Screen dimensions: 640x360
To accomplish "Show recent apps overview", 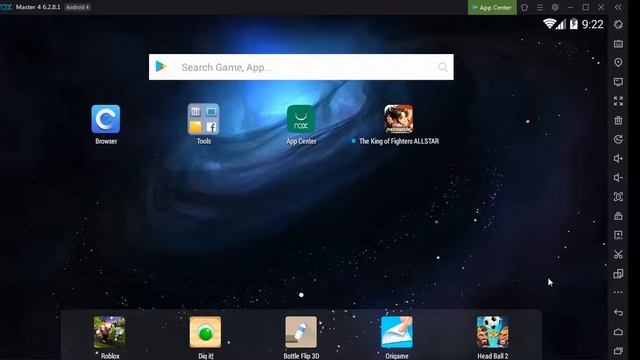I will (618, 351).
